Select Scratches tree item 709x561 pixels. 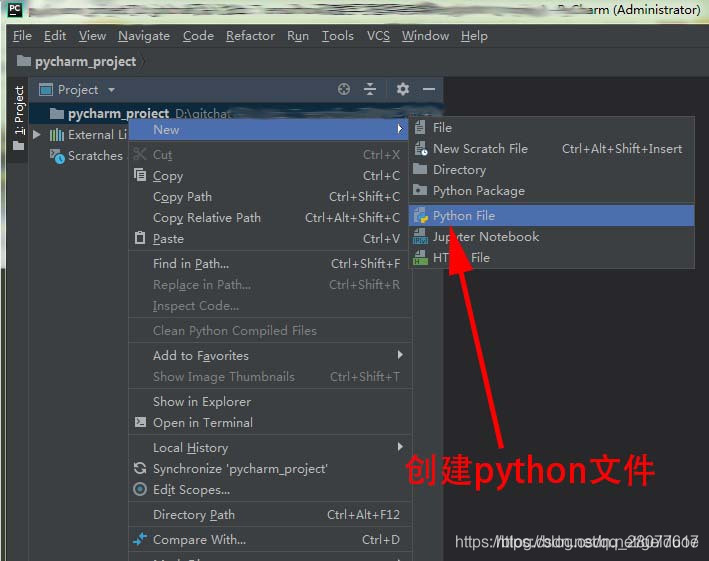point(95,156)
